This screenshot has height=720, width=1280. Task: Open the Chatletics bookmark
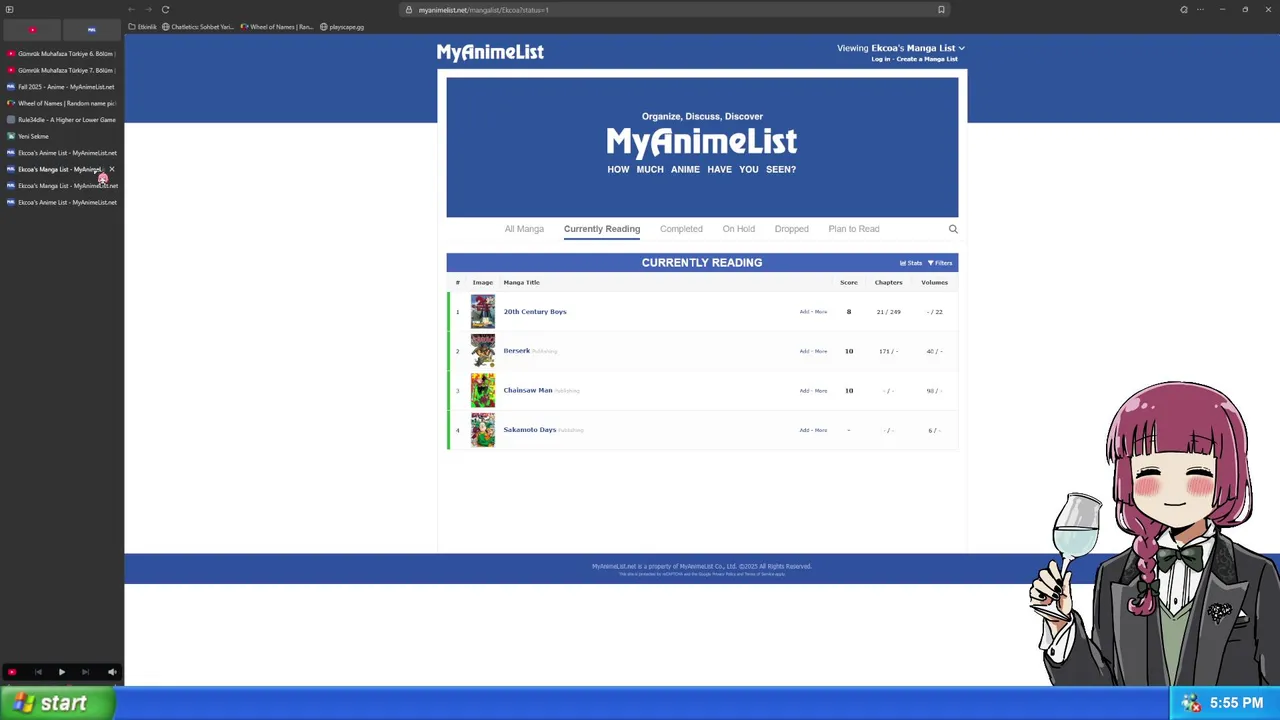coord(198,27)
